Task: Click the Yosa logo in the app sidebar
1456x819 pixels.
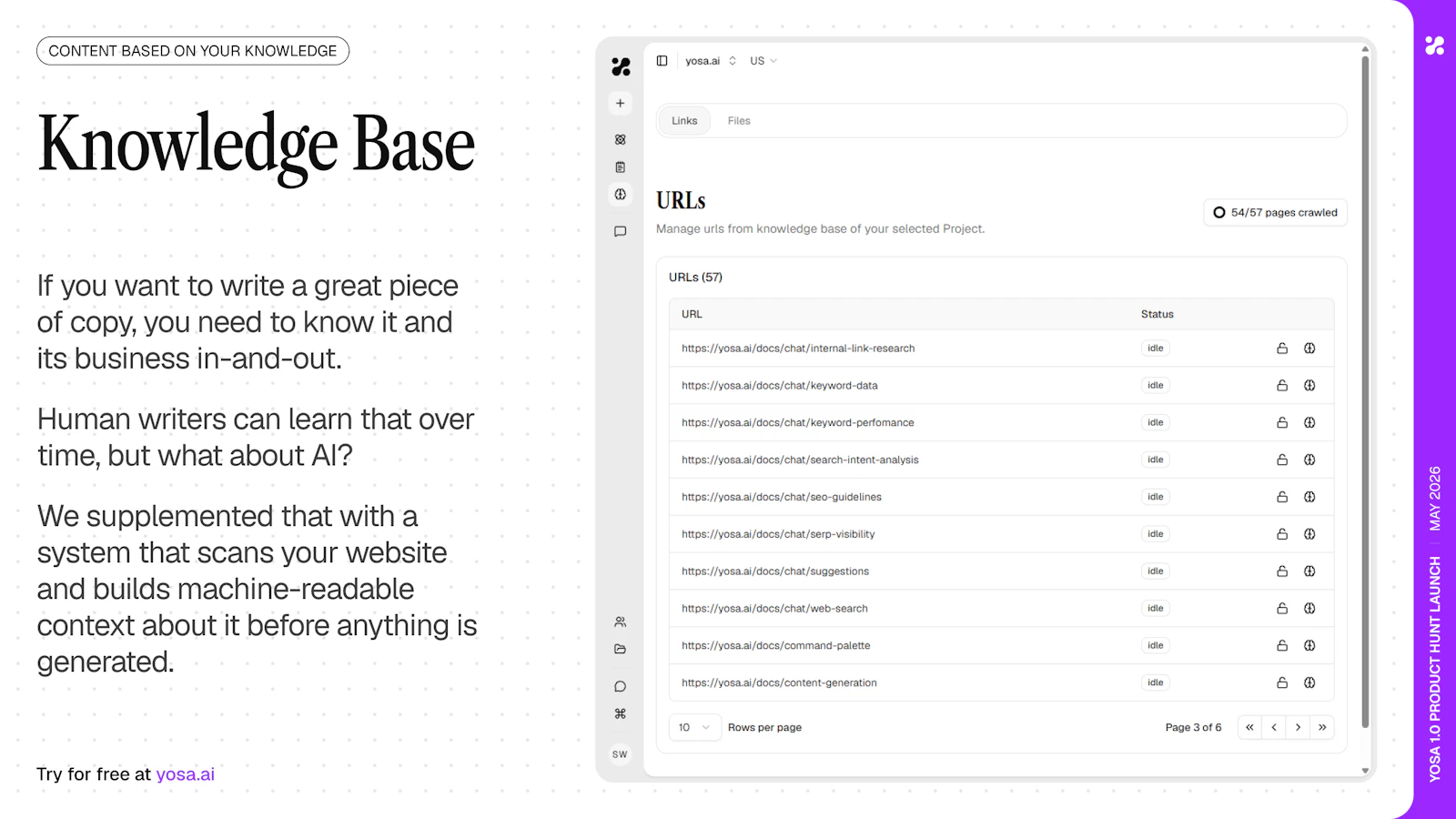Action: point(621,66)
